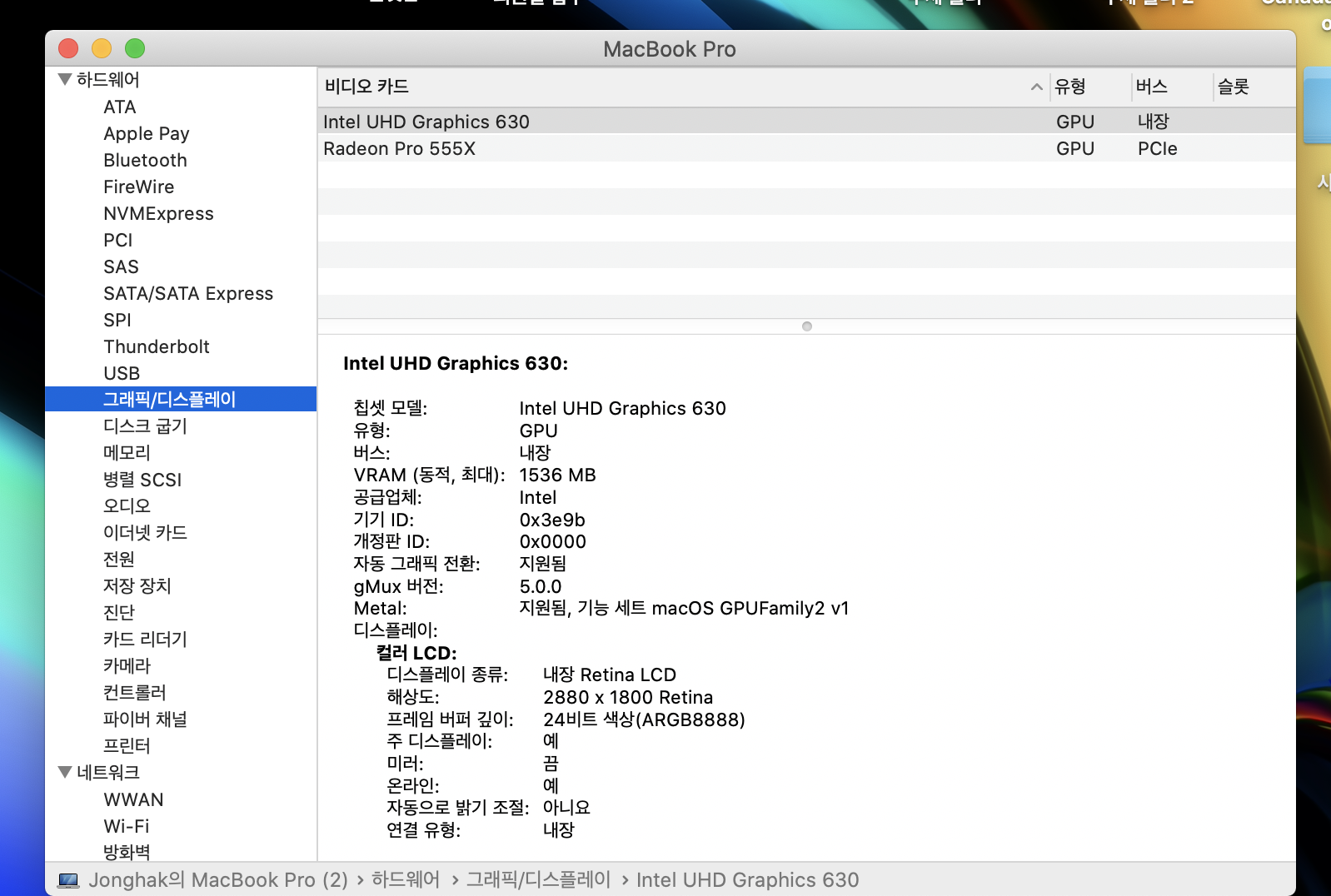Select 메모리 in the sidebar

127,453
